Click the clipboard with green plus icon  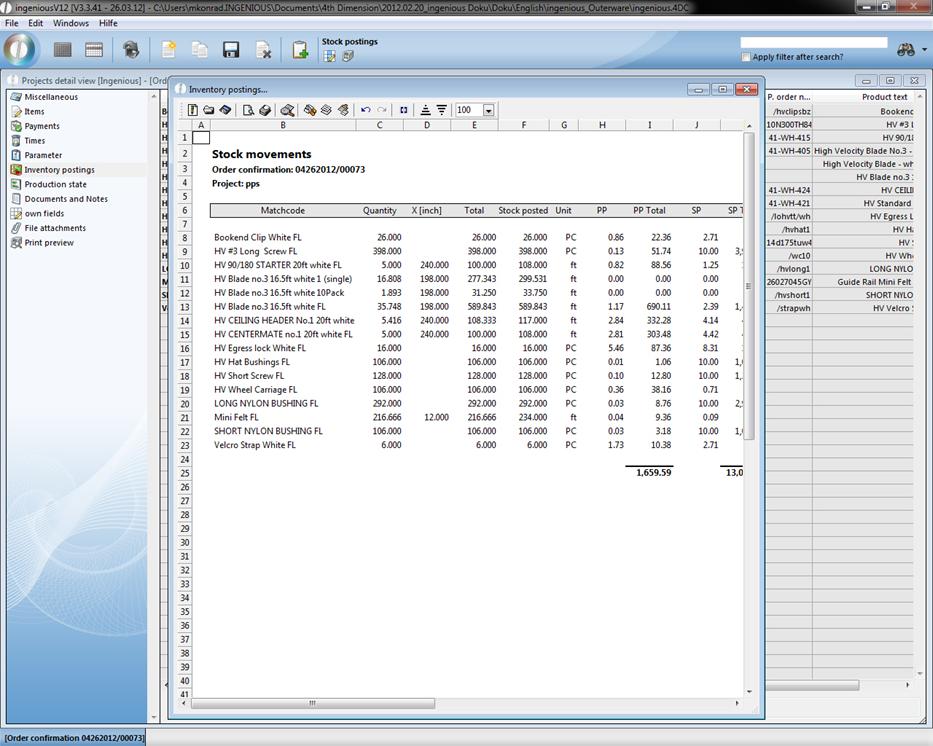point(299,50)
